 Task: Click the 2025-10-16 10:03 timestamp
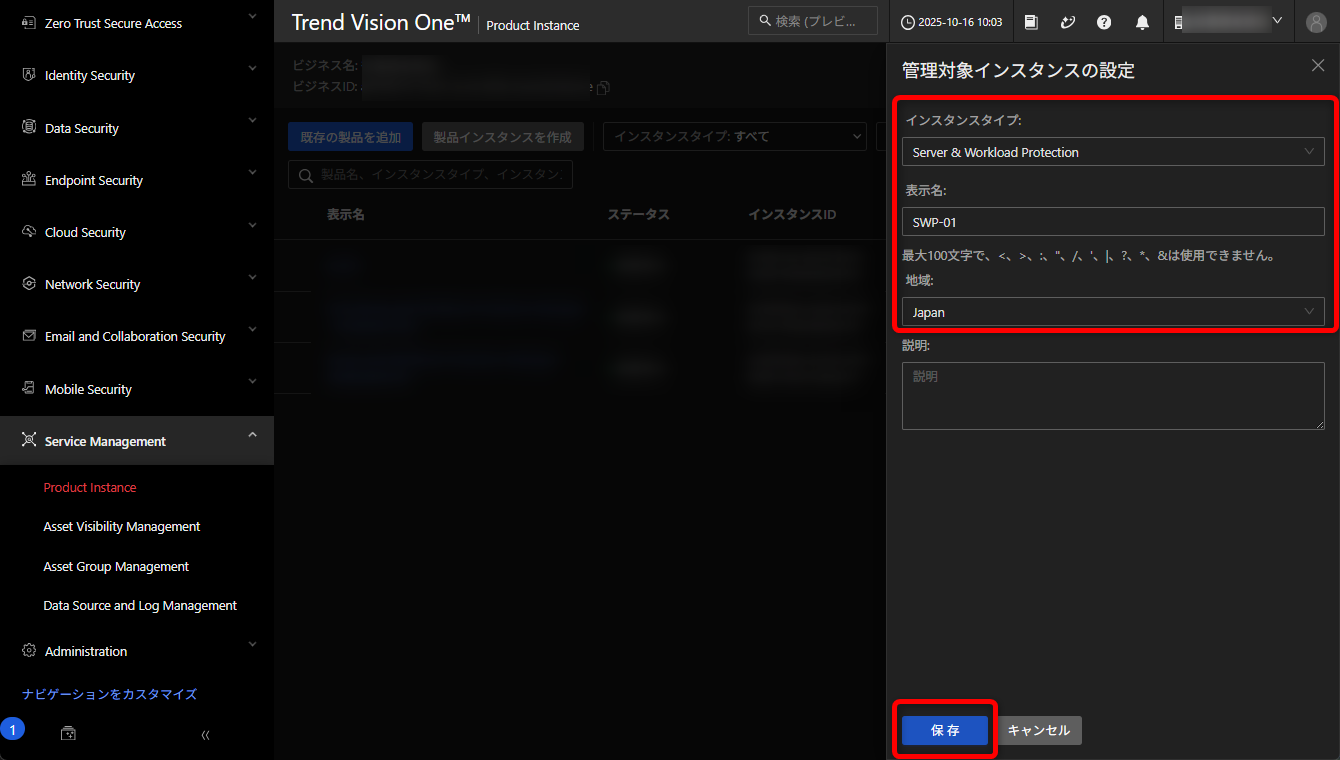[x=961, y=22]
